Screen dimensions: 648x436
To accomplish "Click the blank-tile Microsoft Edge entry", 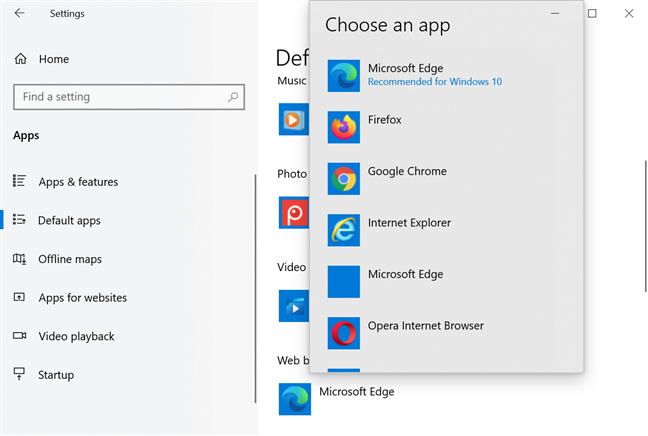I will [x=344, y=281].
